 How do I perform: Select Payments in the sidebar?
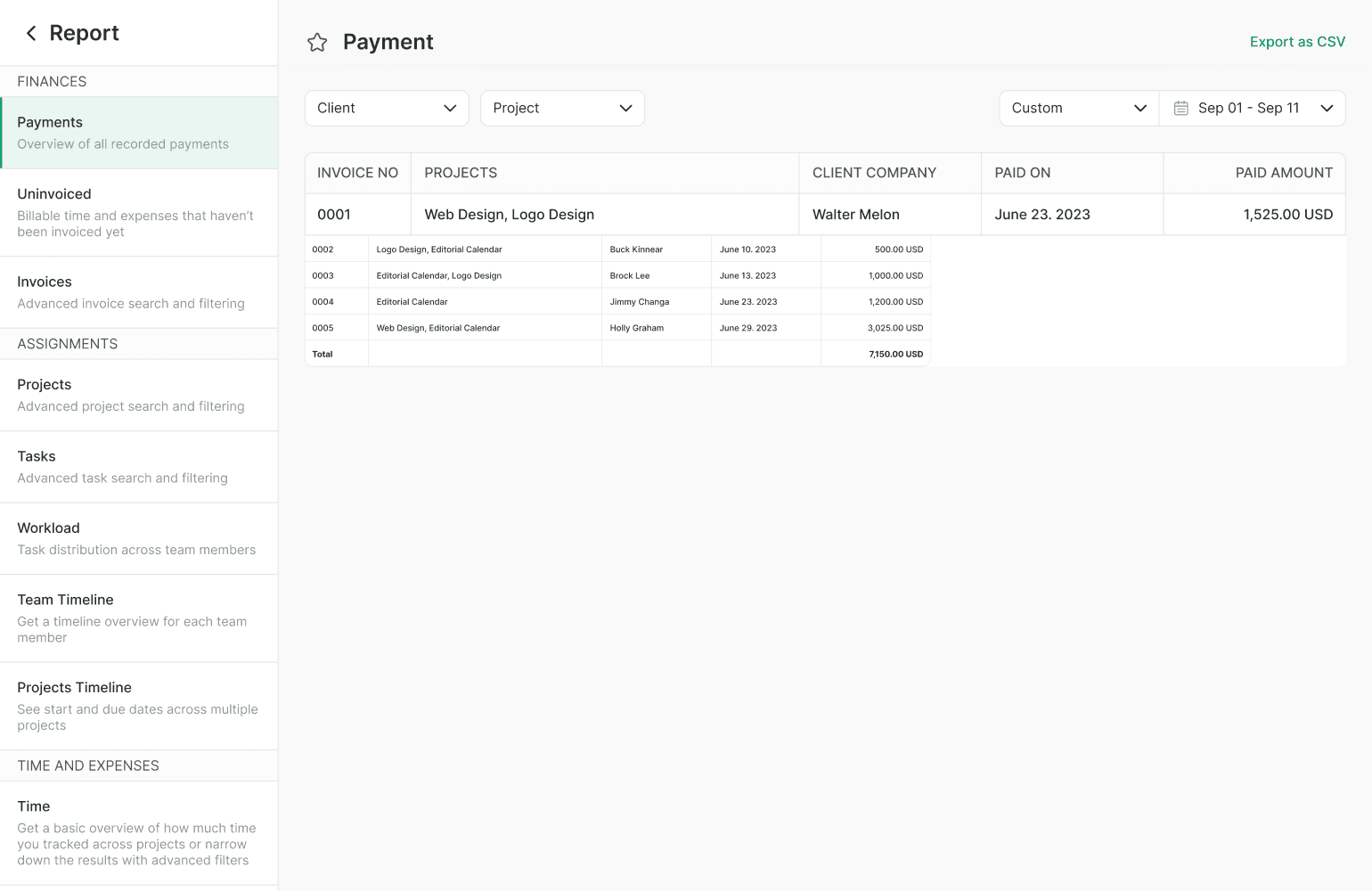click(x=139, y=133)
